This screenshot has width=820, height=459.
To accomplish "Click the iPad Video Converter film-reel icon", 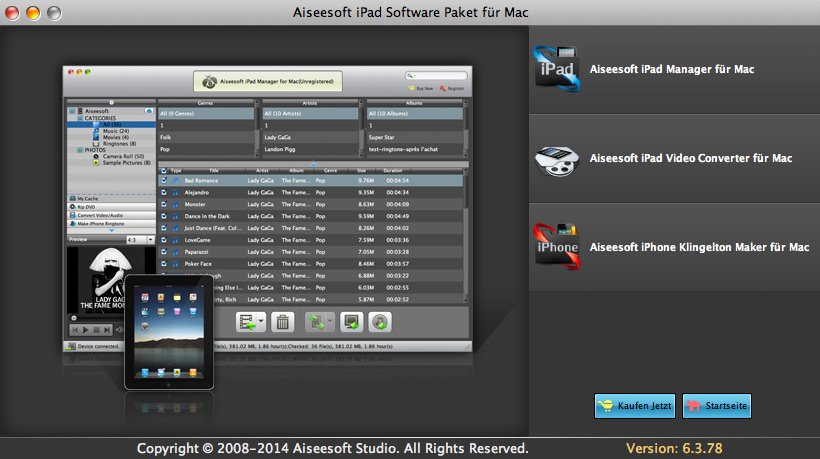I will 557,160.
